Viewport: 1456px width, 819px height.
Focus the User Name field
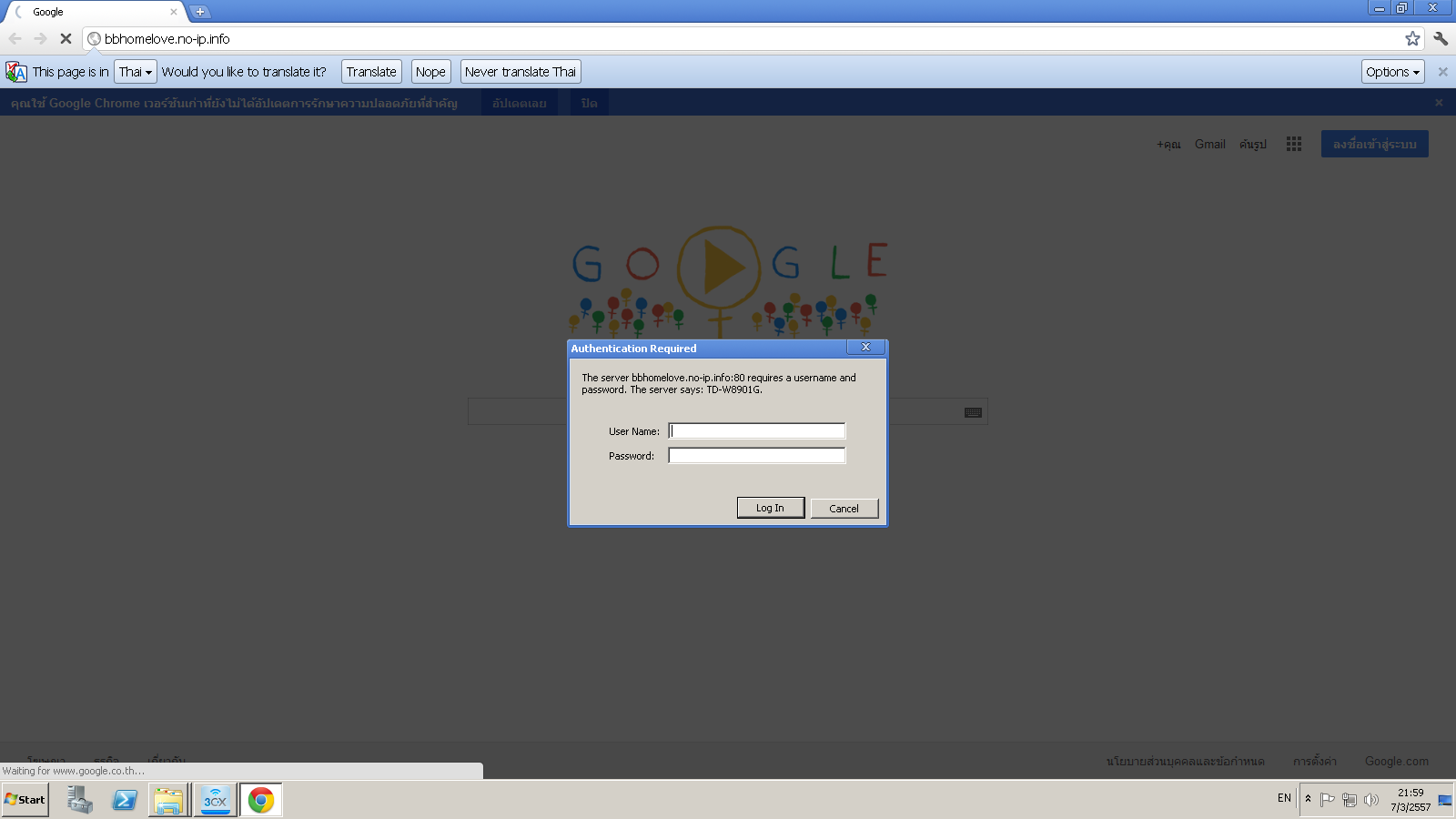pyautogui.click(x=757, y=431)
